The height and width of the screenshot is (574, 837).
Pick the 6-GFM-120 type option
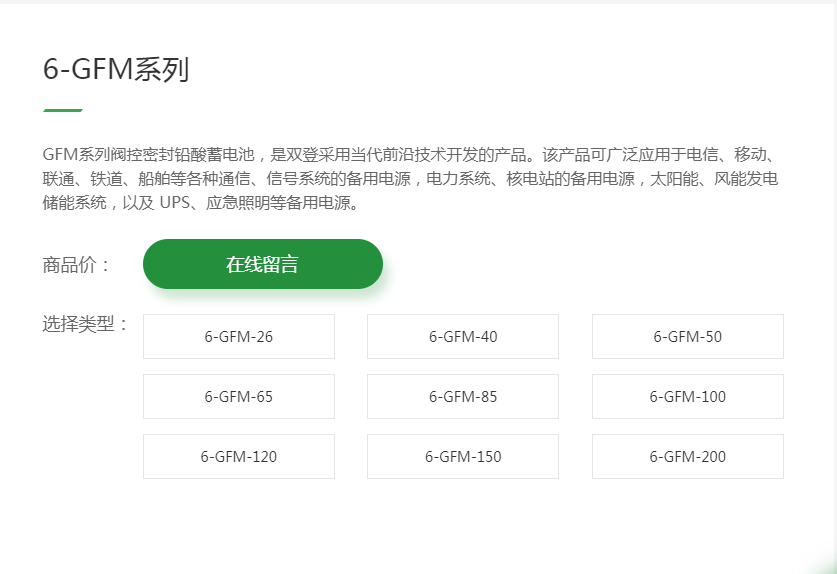(x=238, y=457)
